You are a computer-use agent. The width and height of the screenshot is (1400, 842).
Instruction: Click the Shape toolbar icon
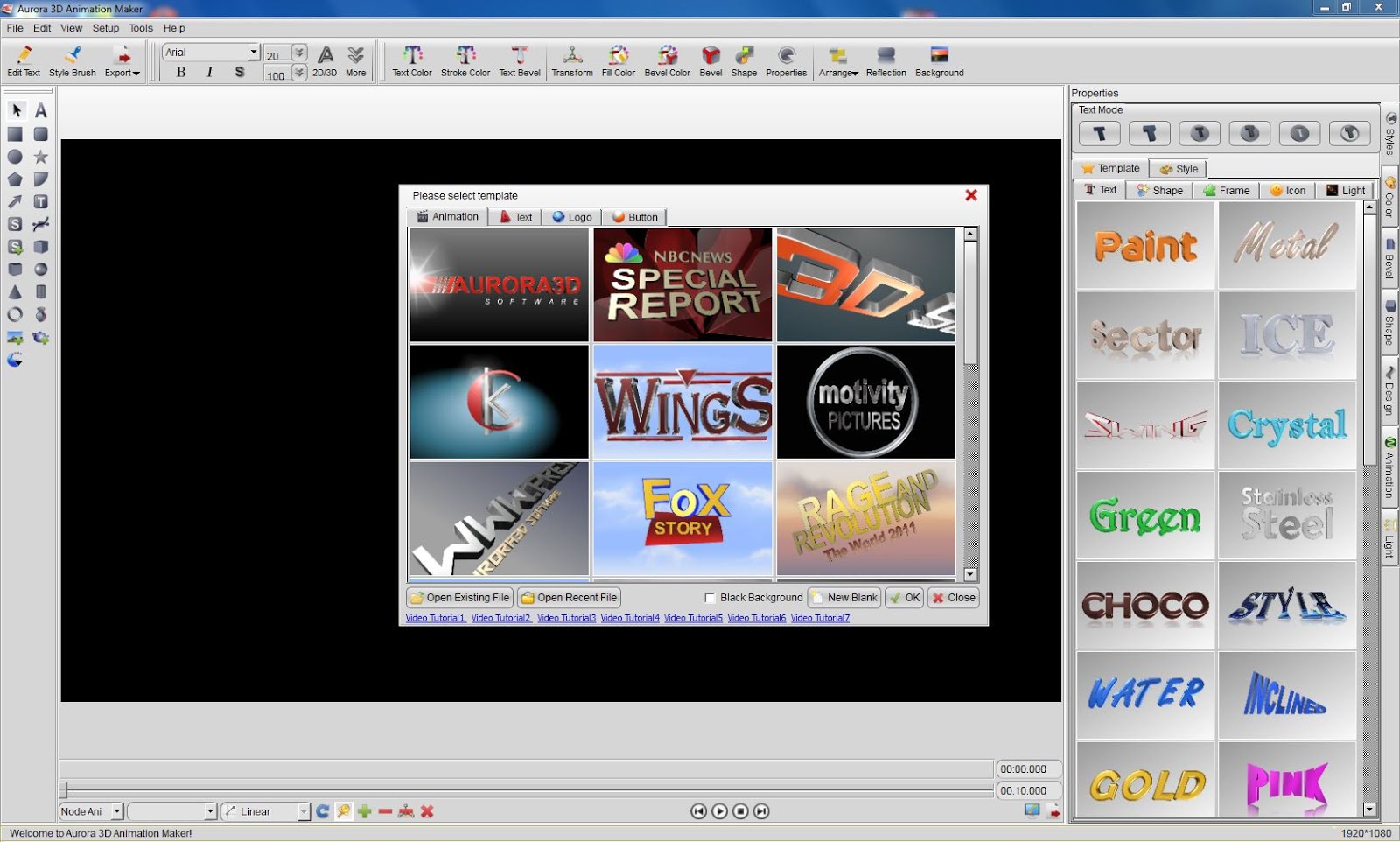click(x=744, y=61)
